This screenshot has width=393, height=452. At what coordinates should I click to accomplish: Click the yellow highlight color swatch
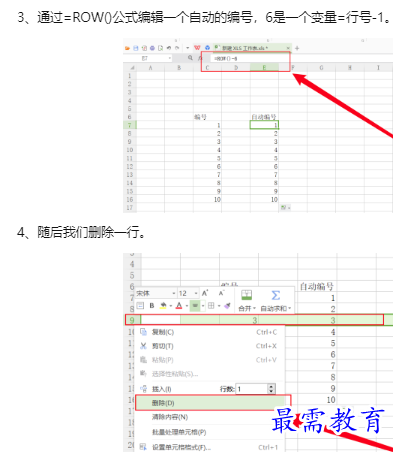163,306
